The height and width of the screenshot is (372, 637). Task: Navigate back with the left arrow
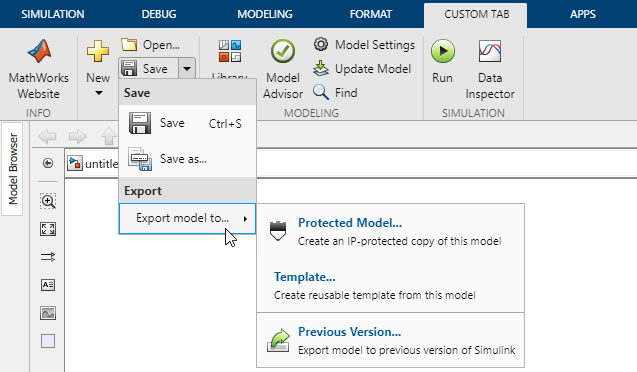tap(47, 136)
